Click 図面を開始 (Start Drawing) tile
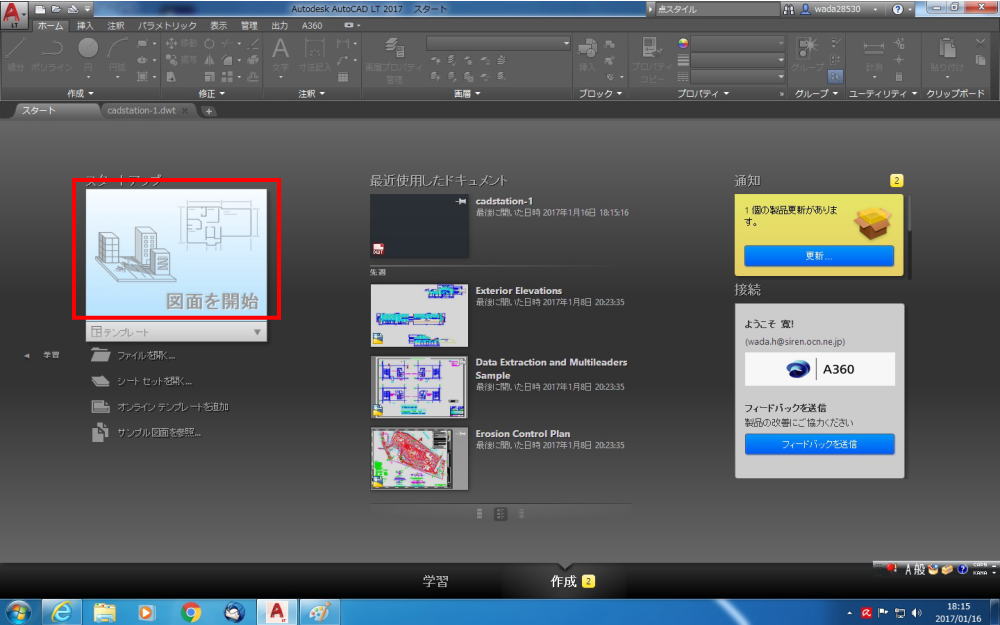Viewport: 1000px width, 625px height. [x=177, y=253]
